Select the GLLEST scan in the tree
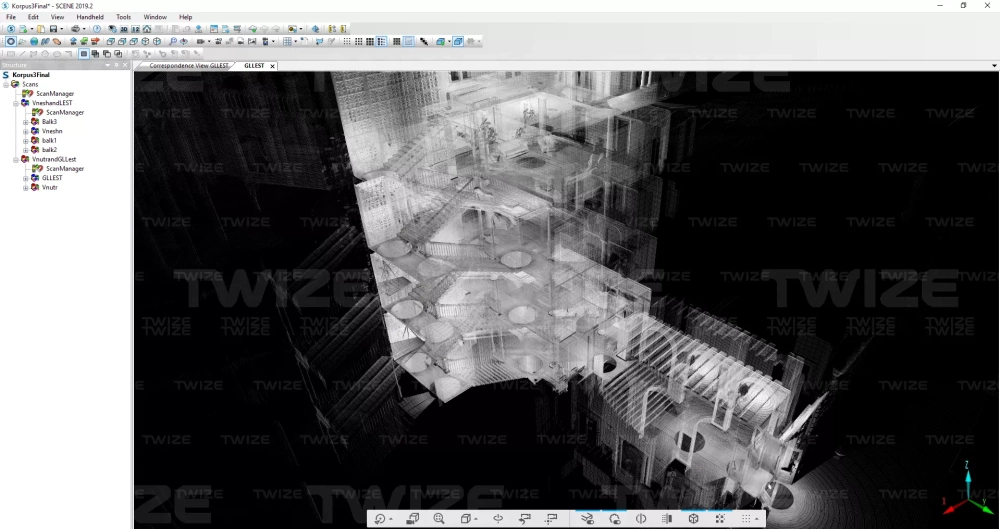The width and height of the screenshot is (1000, 529). tap(52, 178)
